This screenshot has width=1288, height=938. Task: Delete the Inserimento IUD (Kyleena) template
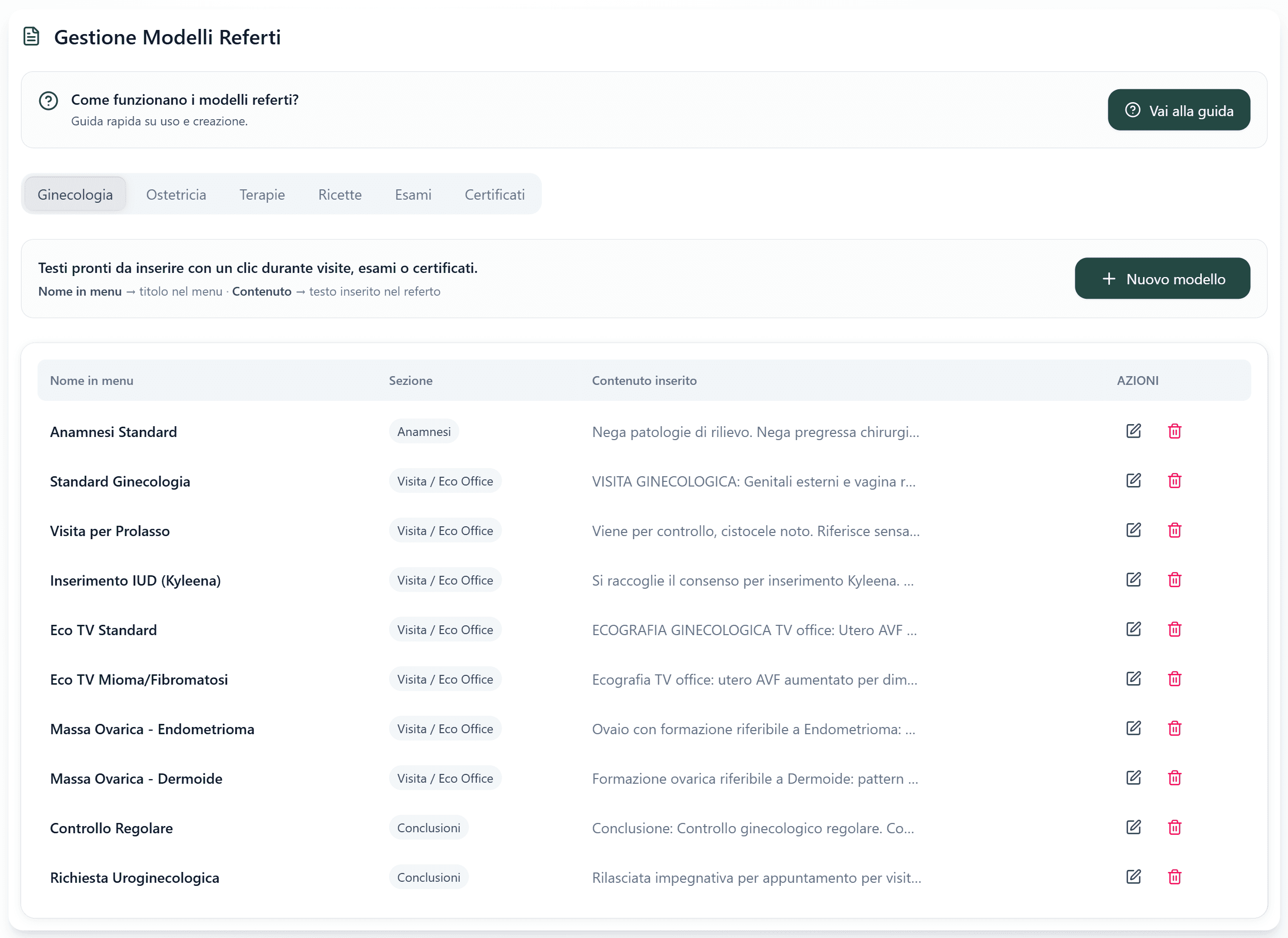[x=1175, y=580]
